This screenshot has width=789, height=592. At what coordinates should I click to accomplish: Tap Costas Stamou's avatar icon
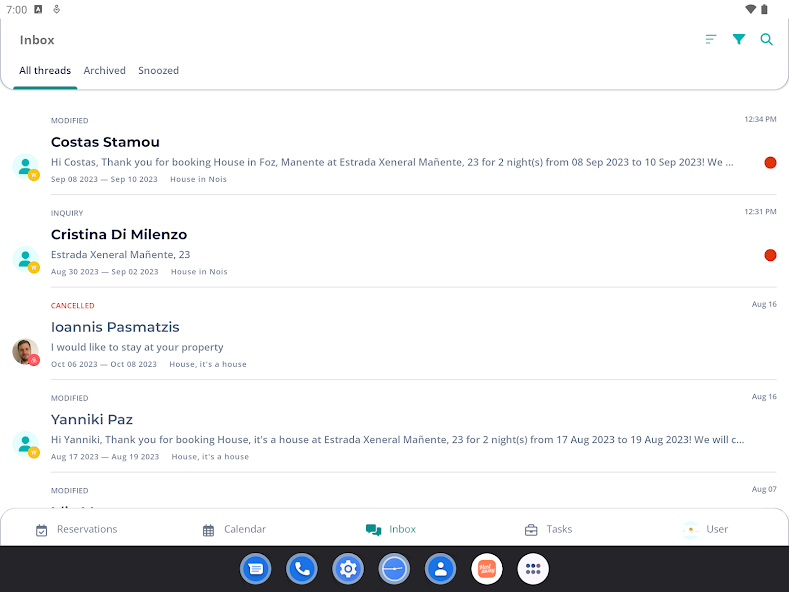coord(26,167)
